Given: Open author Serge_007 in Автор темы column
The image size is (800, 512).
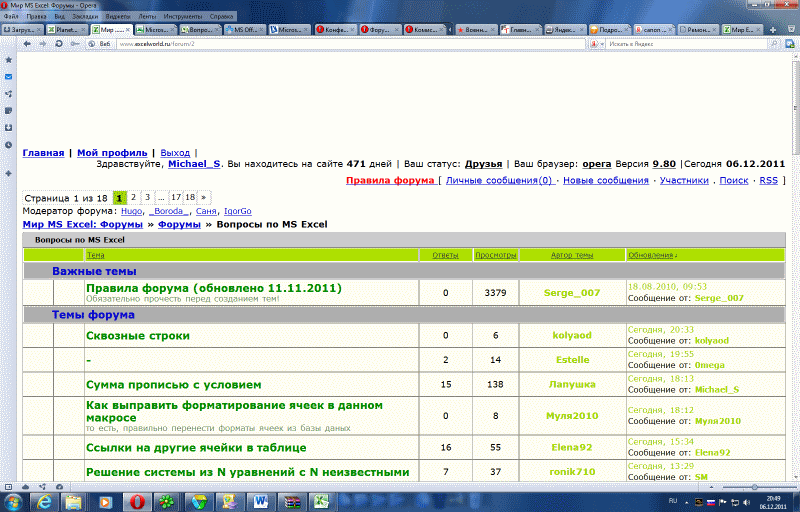Looking at the screenshot, I should pyautogui.click(x=571, y=293).
